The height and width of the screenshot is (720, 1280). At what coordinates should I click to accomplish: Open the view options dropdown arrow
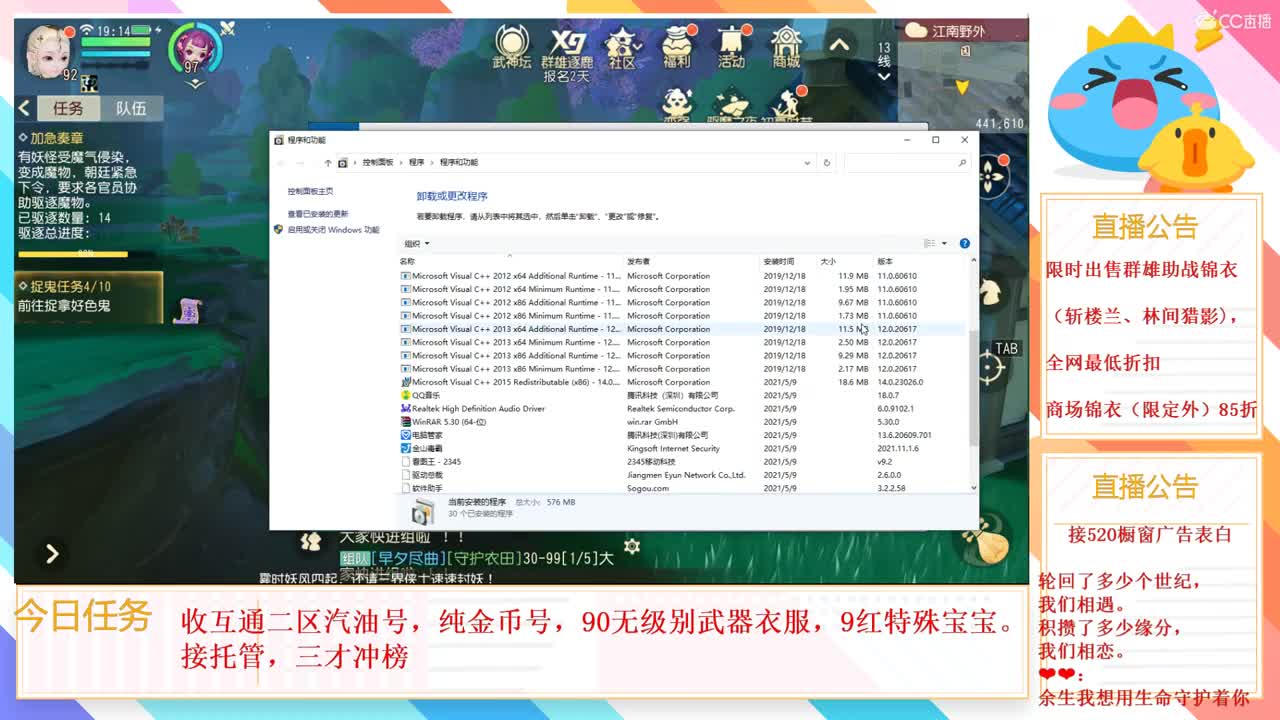pyautogui.click(x=943, y=243)
